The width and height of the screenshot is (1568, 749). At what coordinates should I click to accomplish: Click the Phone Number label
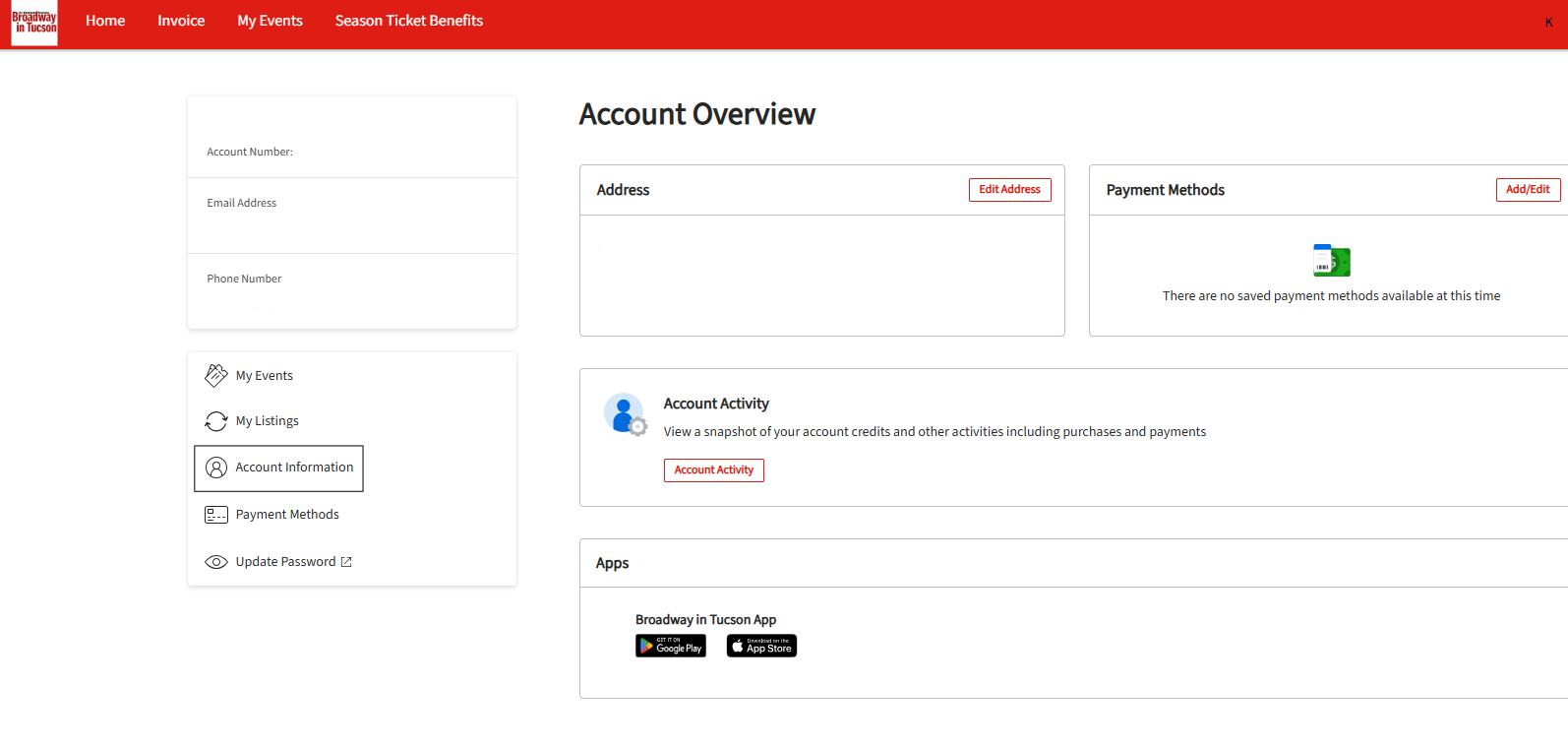click(x=244, y=279)
